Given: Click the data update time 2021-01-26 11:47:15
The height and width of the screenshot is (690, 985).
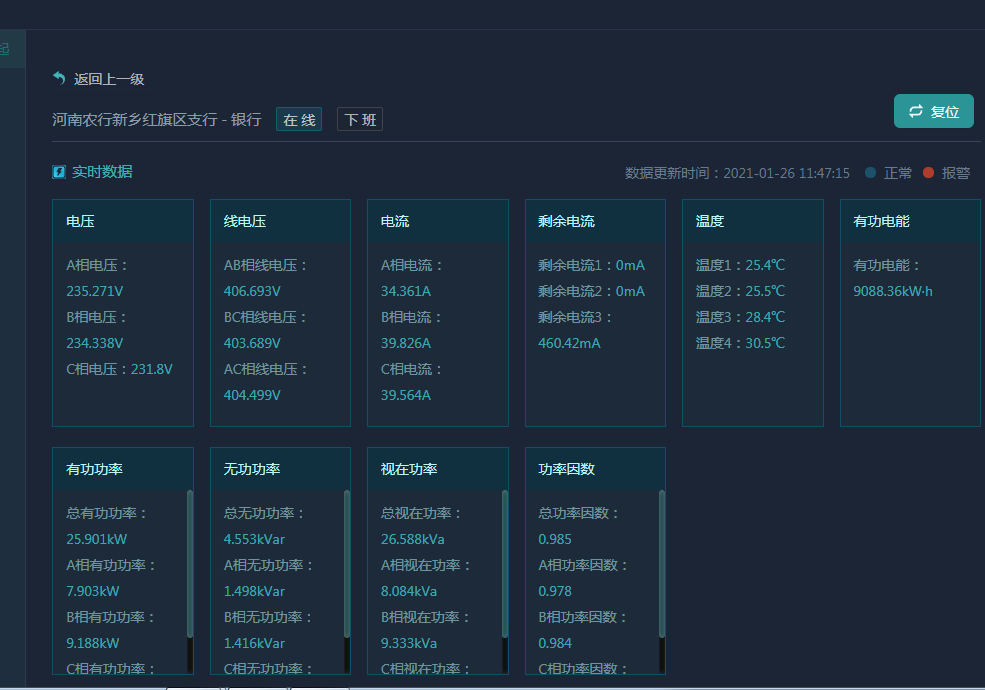Looking at the screenshot, I should 786,173.
